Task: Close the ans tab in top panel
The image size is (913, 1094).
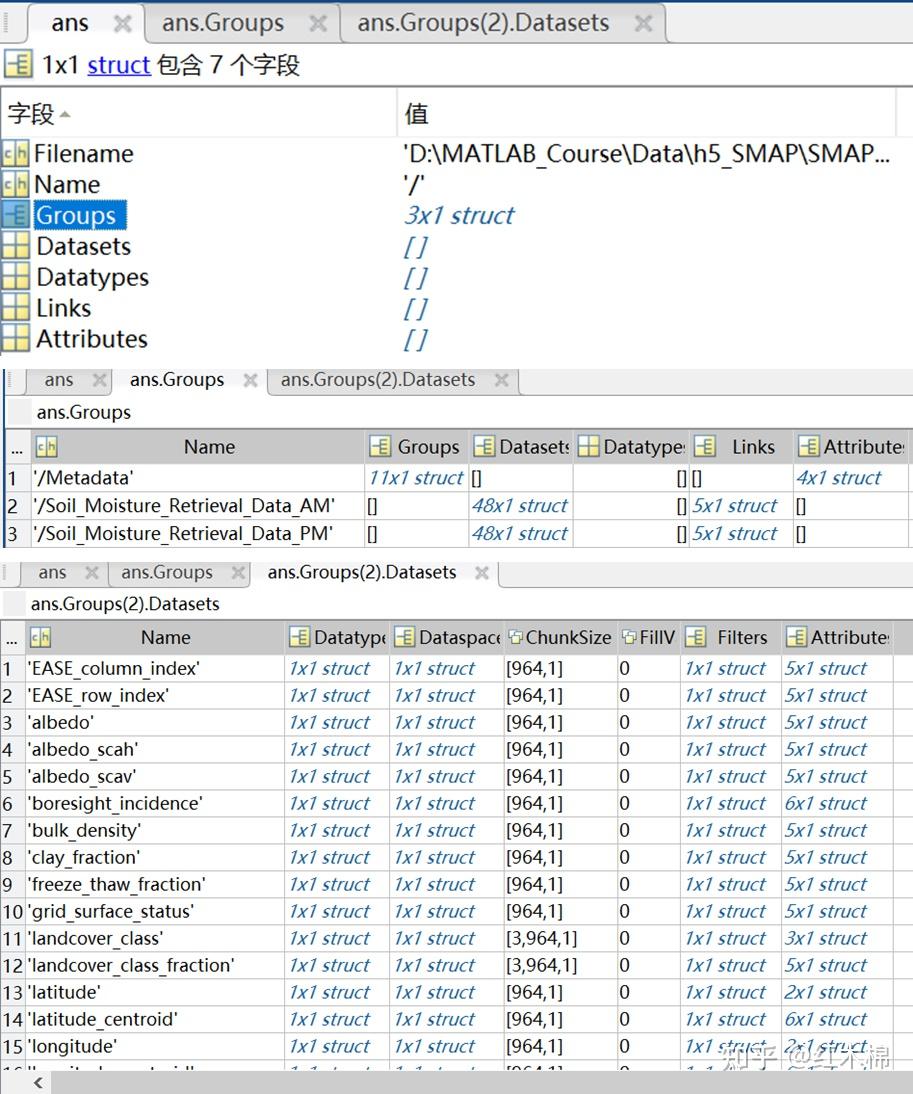Action: pos(123,24)
